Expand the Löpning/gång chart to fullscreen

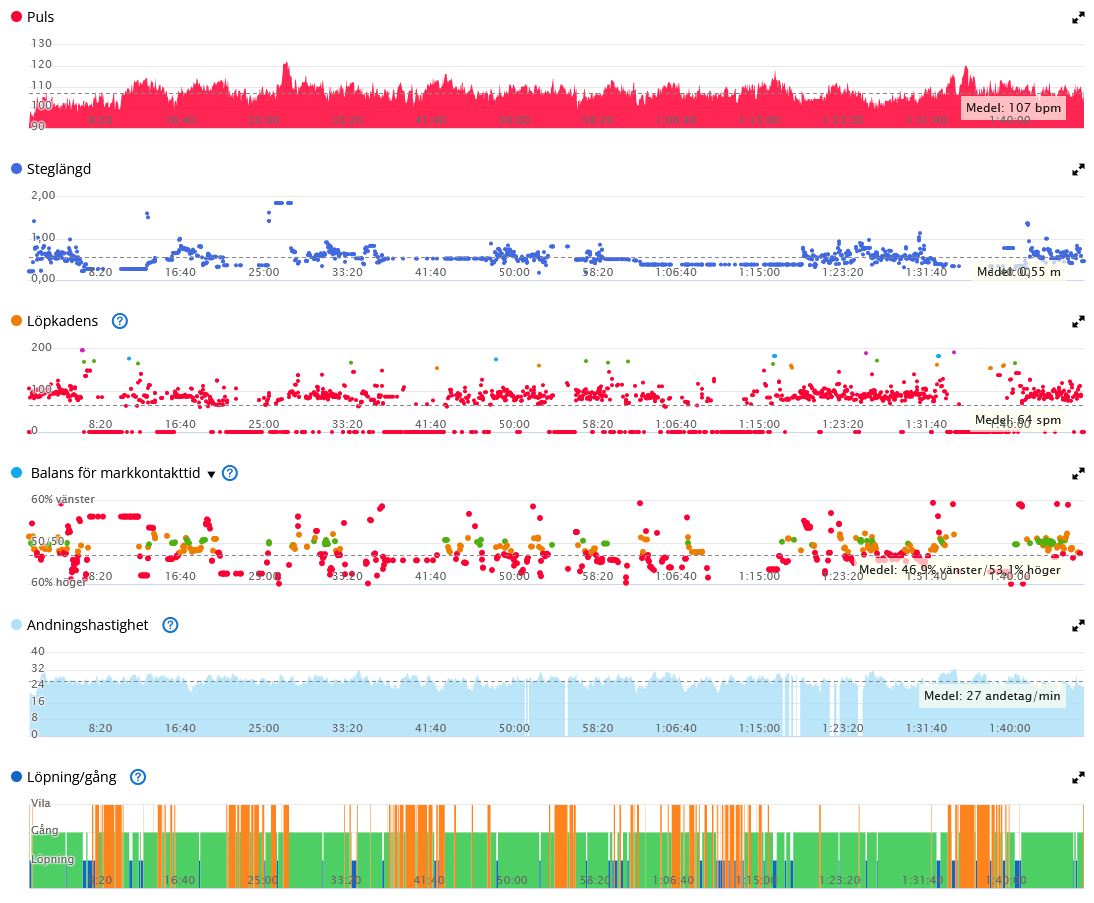[x=1078, y=777]
